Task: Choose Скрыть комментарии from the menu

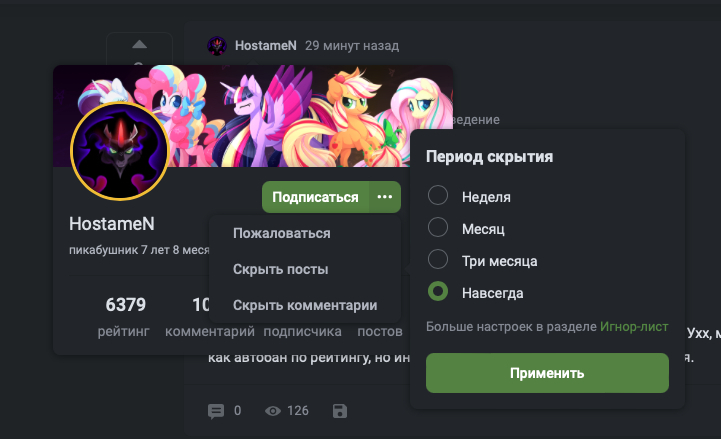Action: (305, 305)
